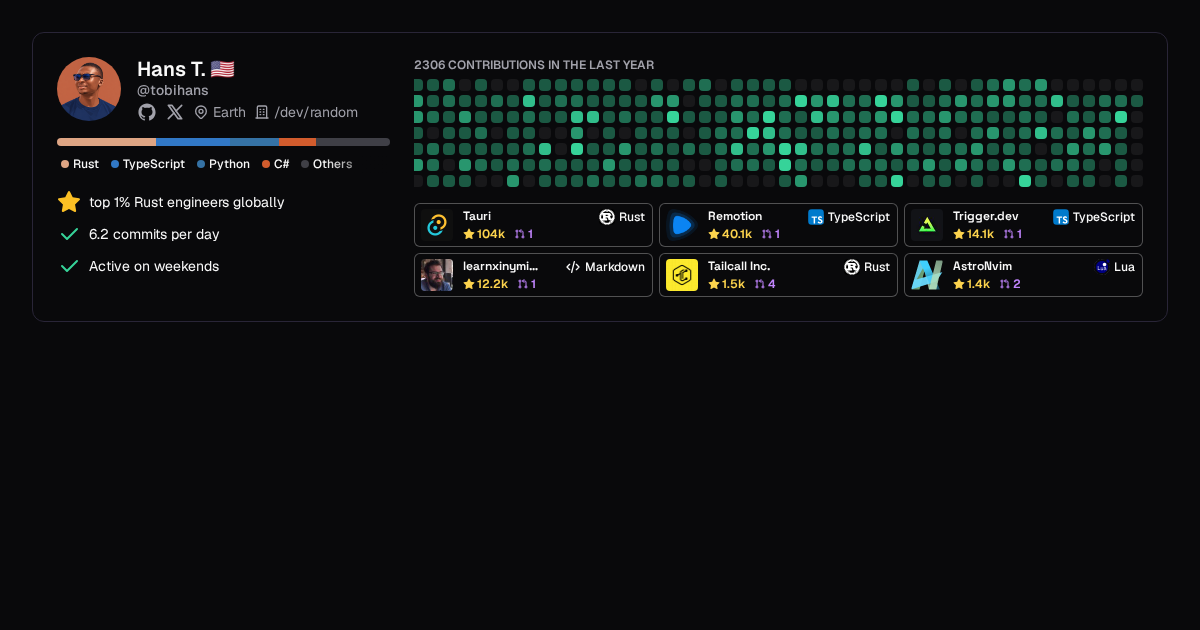1200x630 pixels.
Task: Click the "top 1% Rust engineers globally" text
Action: (x=187, y=202)
